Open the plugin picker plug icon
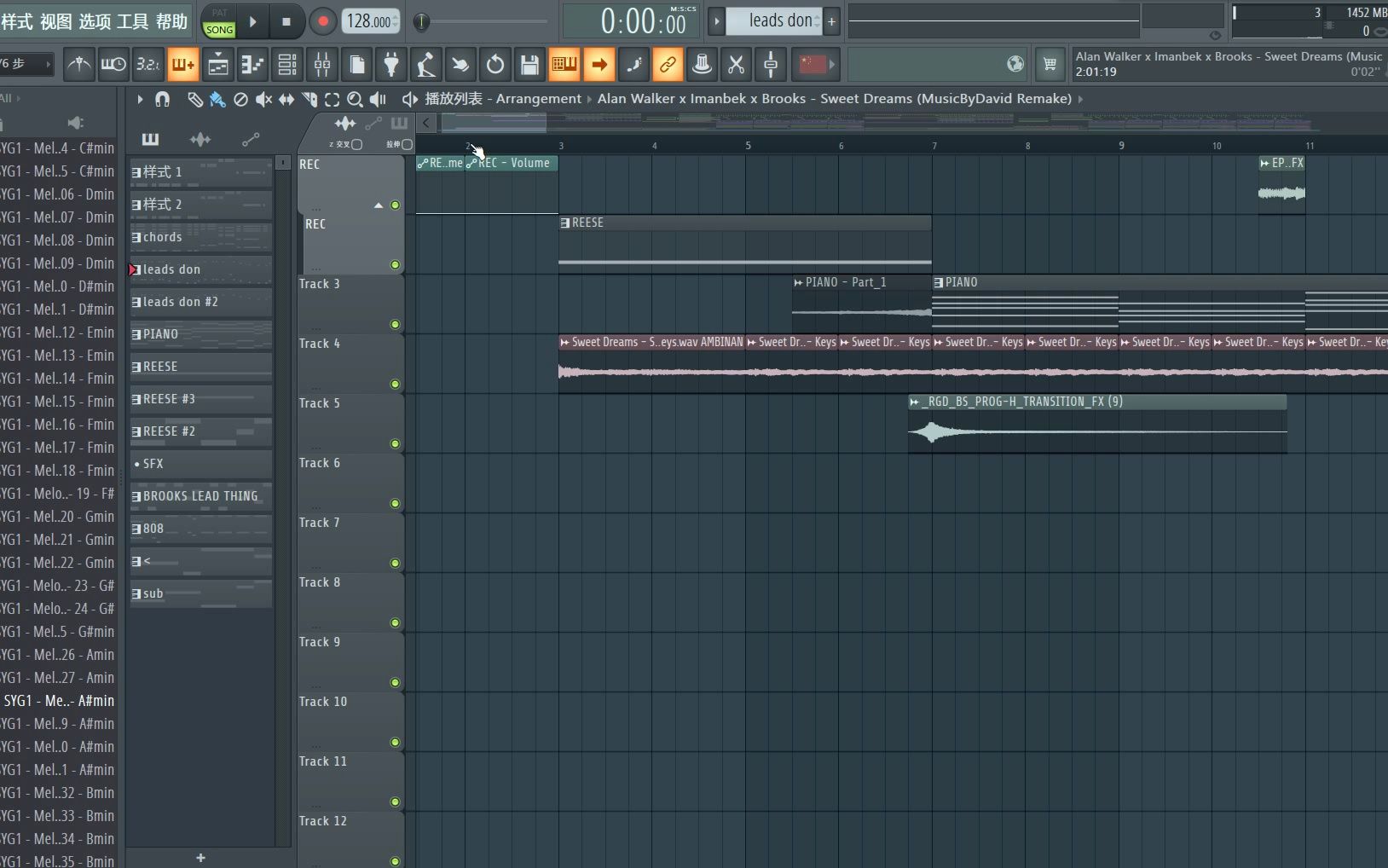The height and width of the screenshot is (868, 1388). (391, 64)
